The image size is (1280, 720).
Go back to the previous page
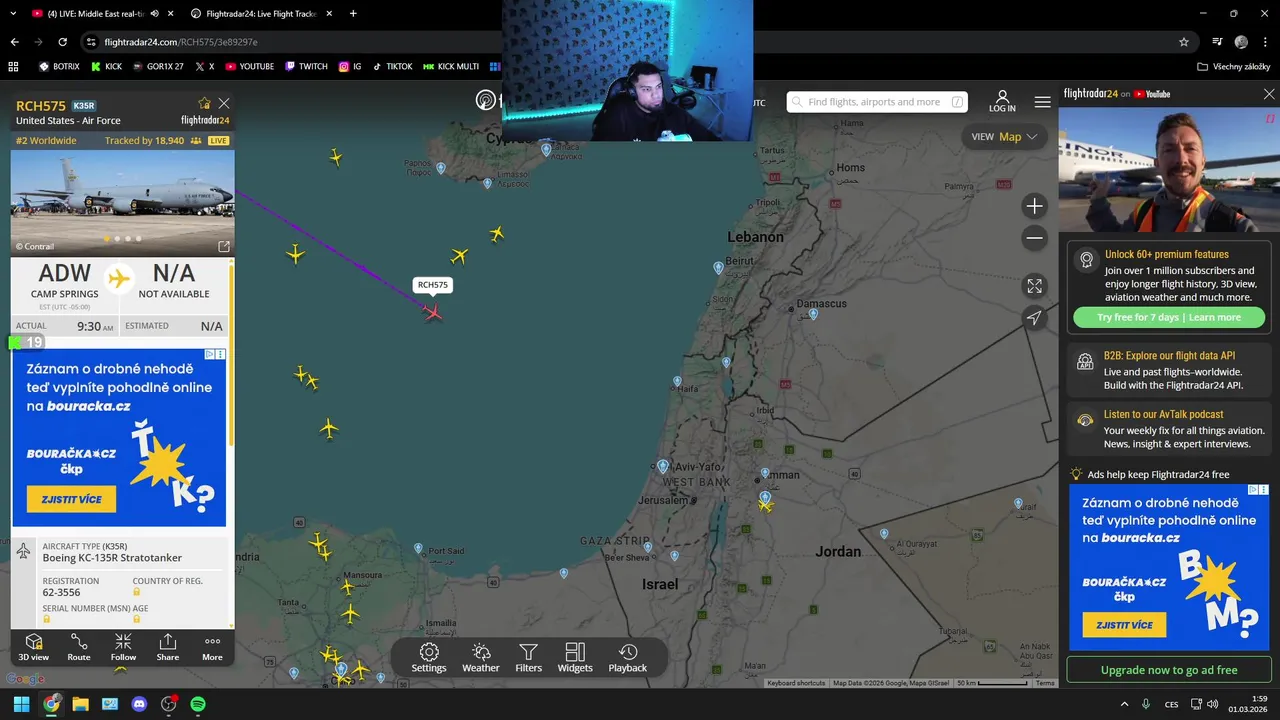coord(14,42)
